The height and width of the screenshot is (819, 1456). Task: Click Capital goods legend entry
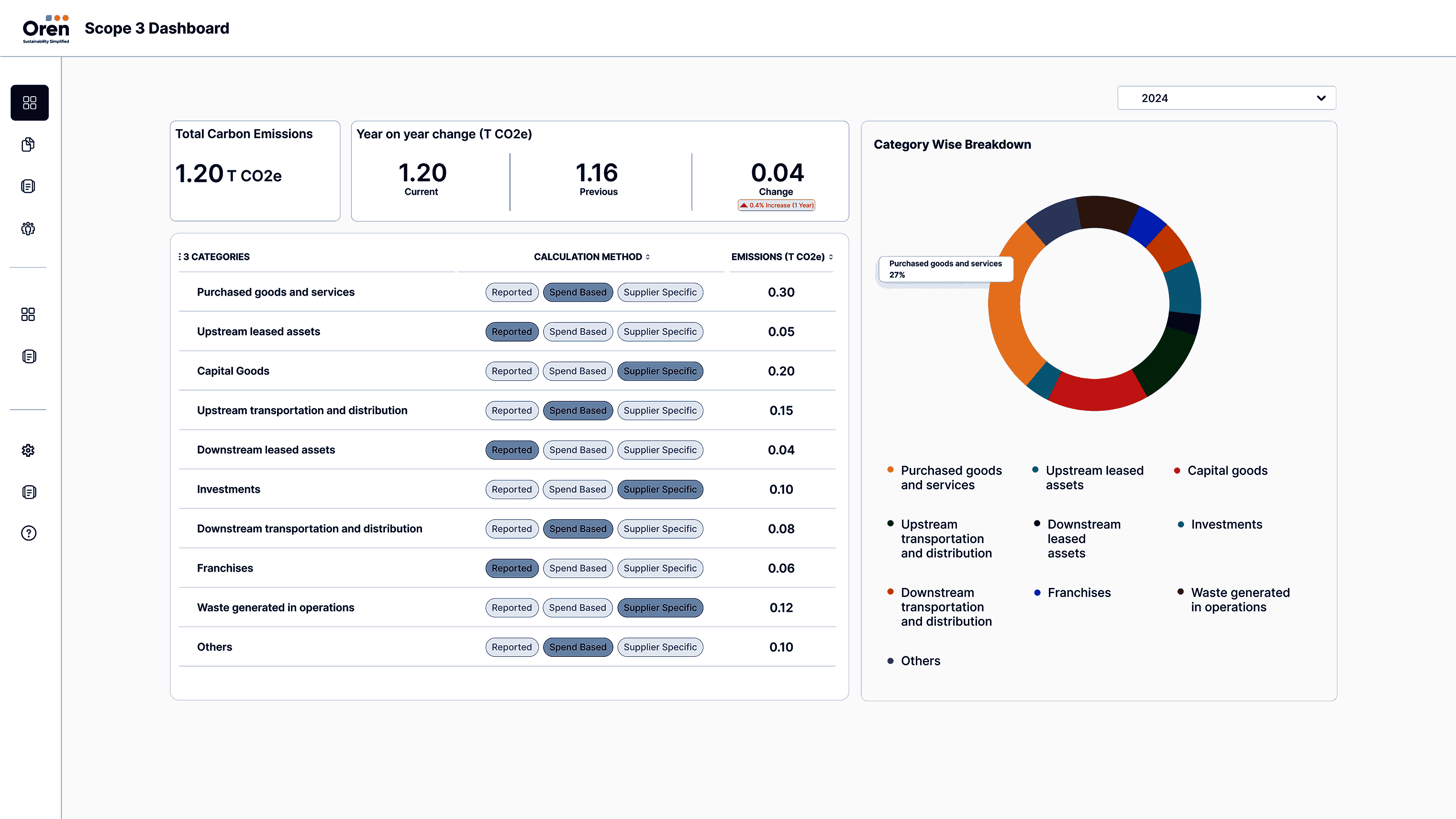click(x=1226, y=470)
